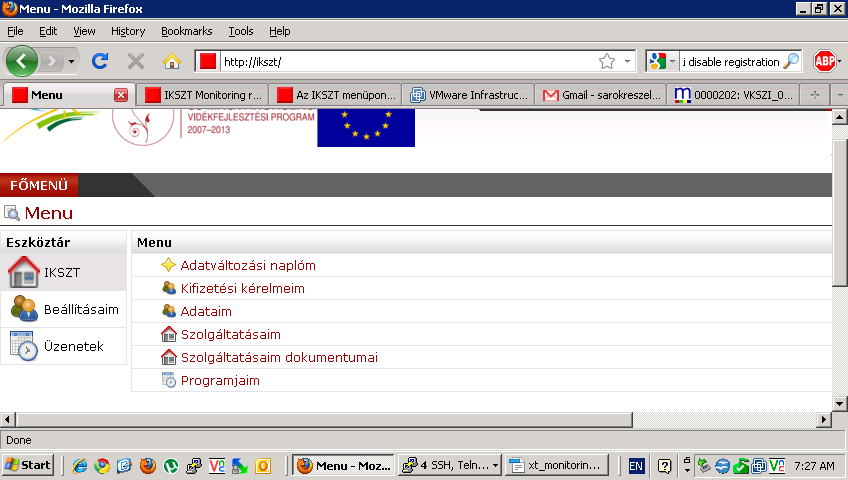848x480 pixels.
Task: Expand the URL bar history dropdown
Action: (627, 61)
